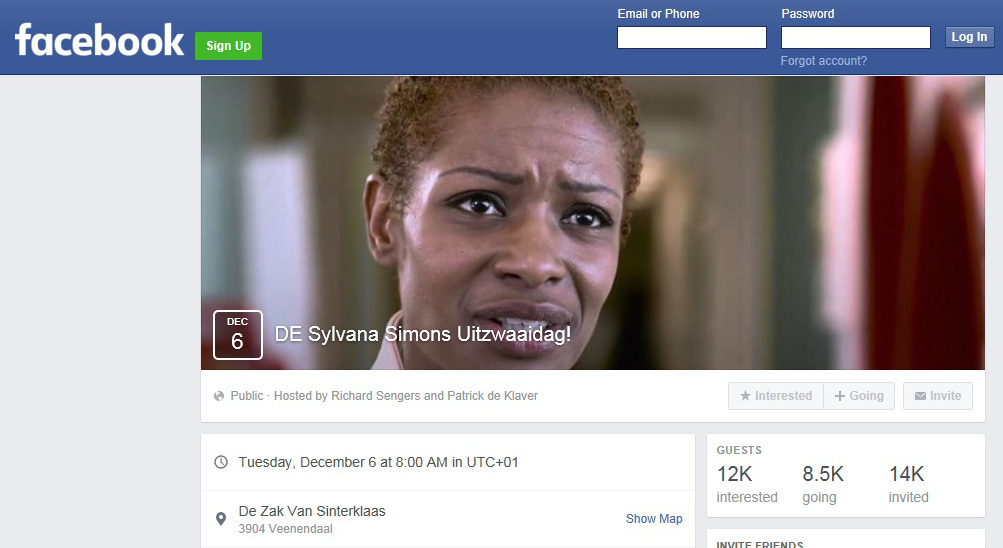
Task: Focus the Password input field
Action: (855, 37)
